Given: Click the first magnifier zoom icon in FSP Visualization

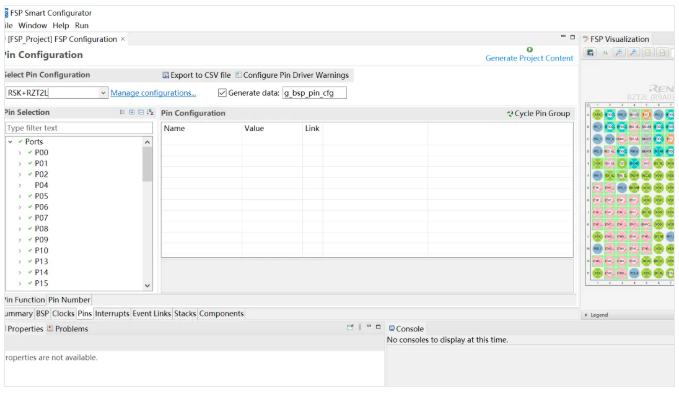Looking at the screenshot, I should tap(619, 53).
